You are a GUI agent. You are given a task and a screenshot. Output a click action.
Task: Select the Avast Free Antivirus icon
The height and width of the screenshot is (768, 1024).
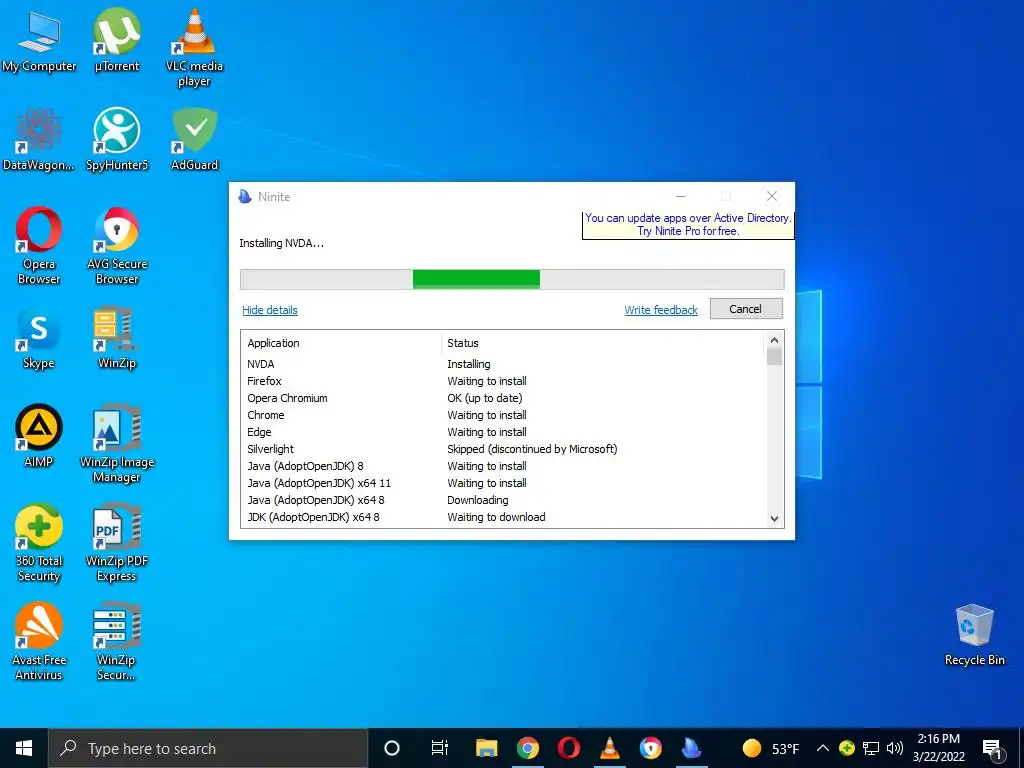point(39,643)
